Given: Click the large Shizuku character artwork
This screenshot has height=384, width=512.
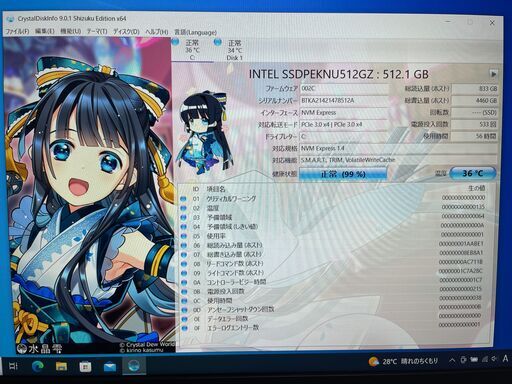Looking at the screenshot, I should click(89, 195).
